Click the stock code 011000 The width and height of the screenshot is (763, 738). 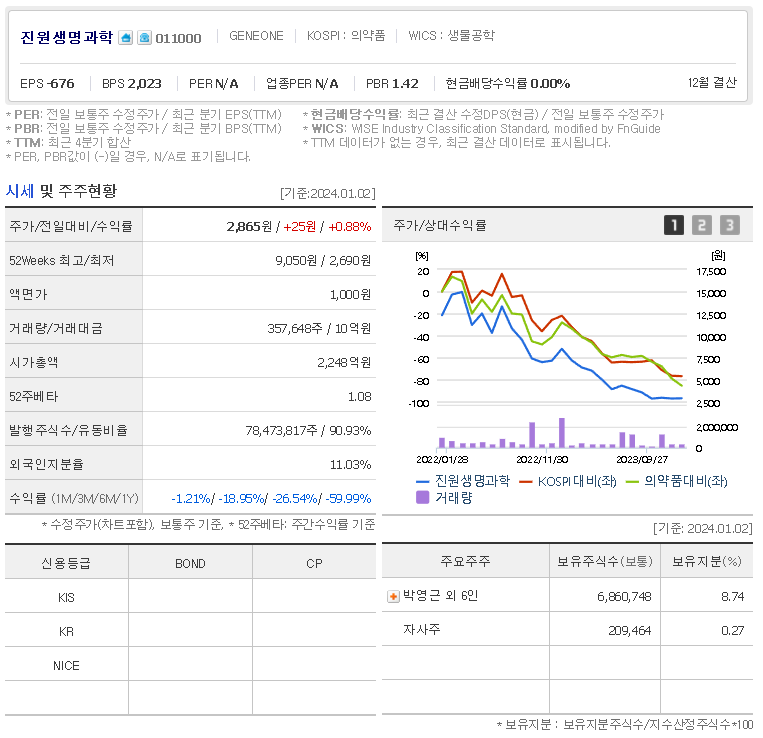pos(178,38)
